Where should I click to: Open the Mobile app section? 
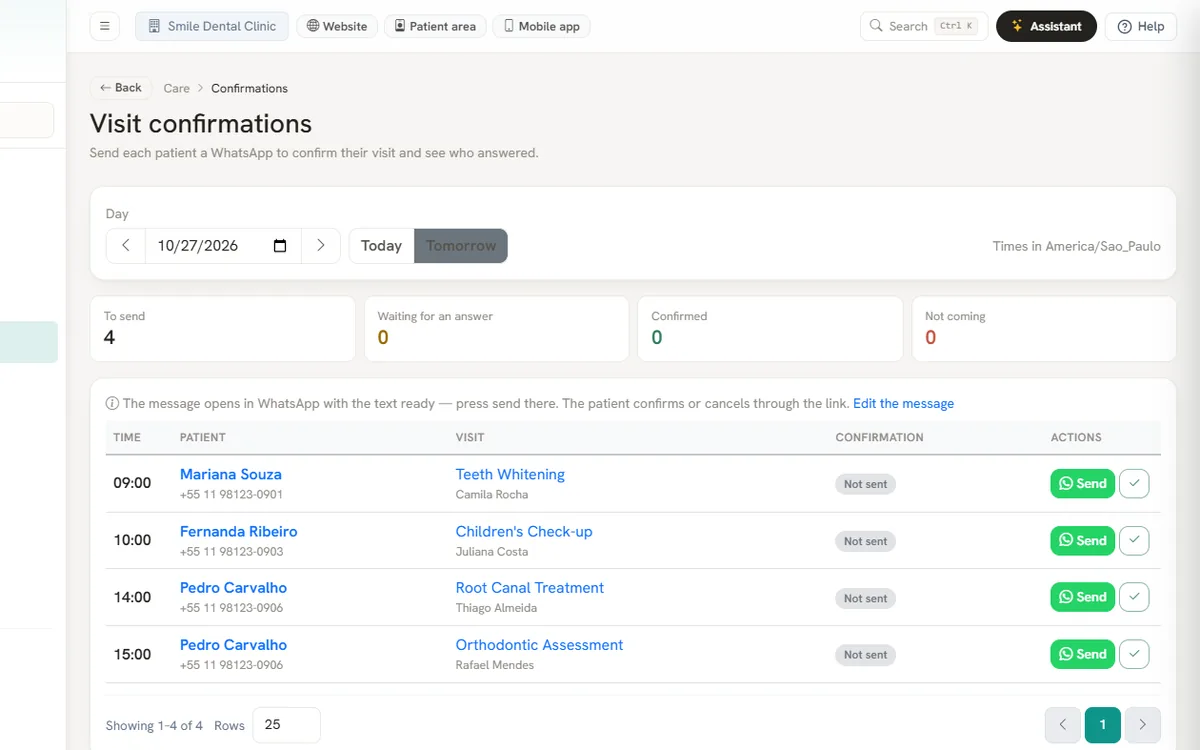[541, 26]
